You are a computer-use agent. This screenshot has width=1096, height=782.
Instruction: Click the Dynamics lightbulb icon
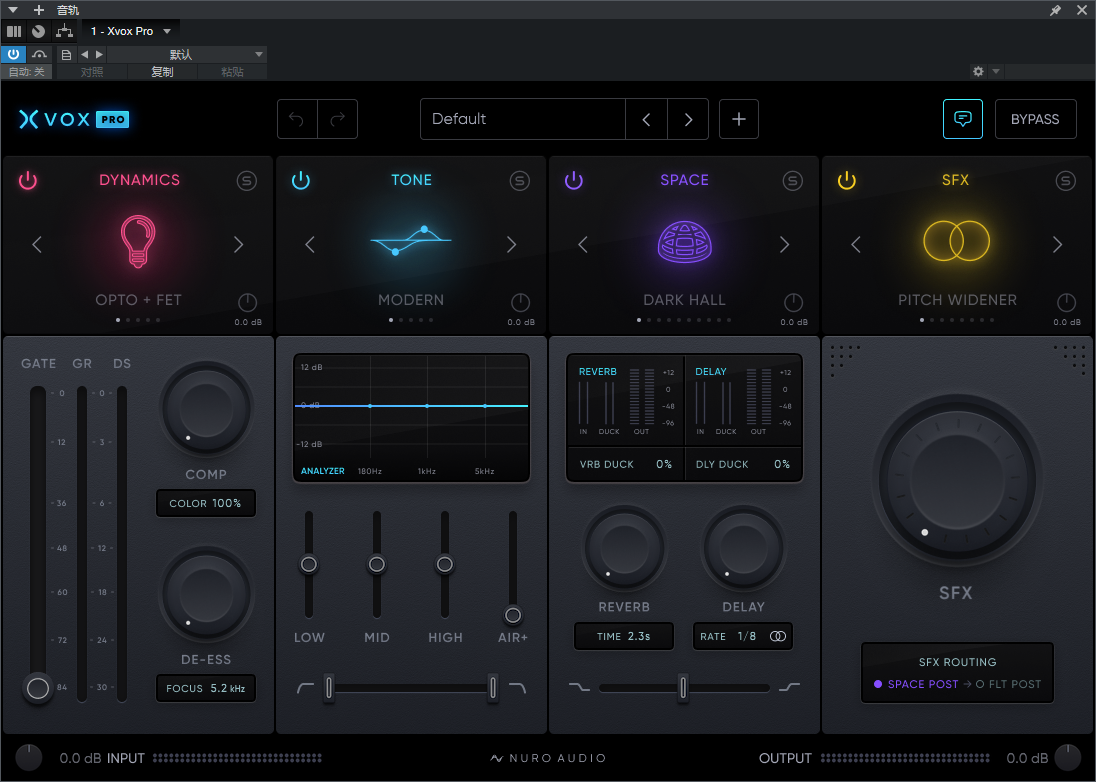tap(138, 241)
